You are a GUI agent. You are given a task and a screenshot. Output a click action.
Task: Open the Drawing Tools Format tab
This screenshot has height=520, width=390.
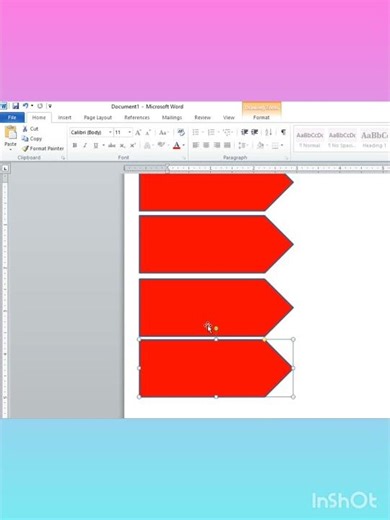pyautogui.click(x=261, y=117)
